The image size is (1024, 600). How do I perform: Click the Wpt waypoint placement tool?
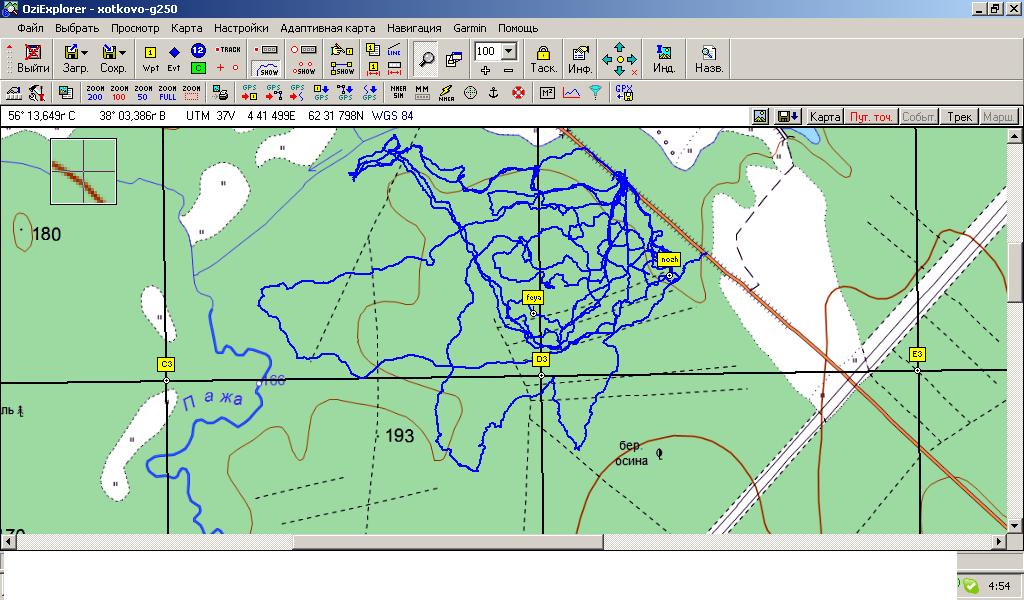coord(151,58)
